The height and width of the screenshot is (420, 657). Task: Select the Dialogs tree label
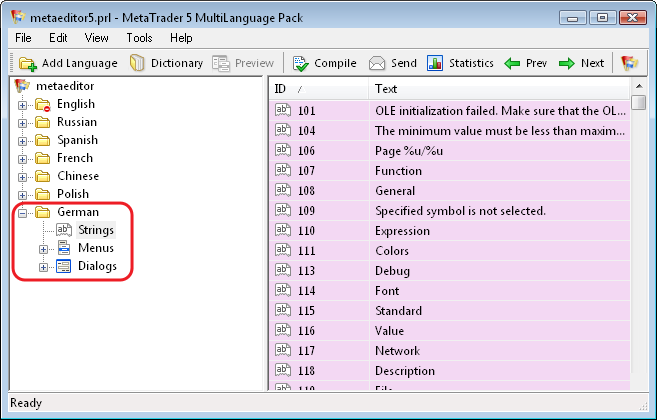click(x=97, y=266)
